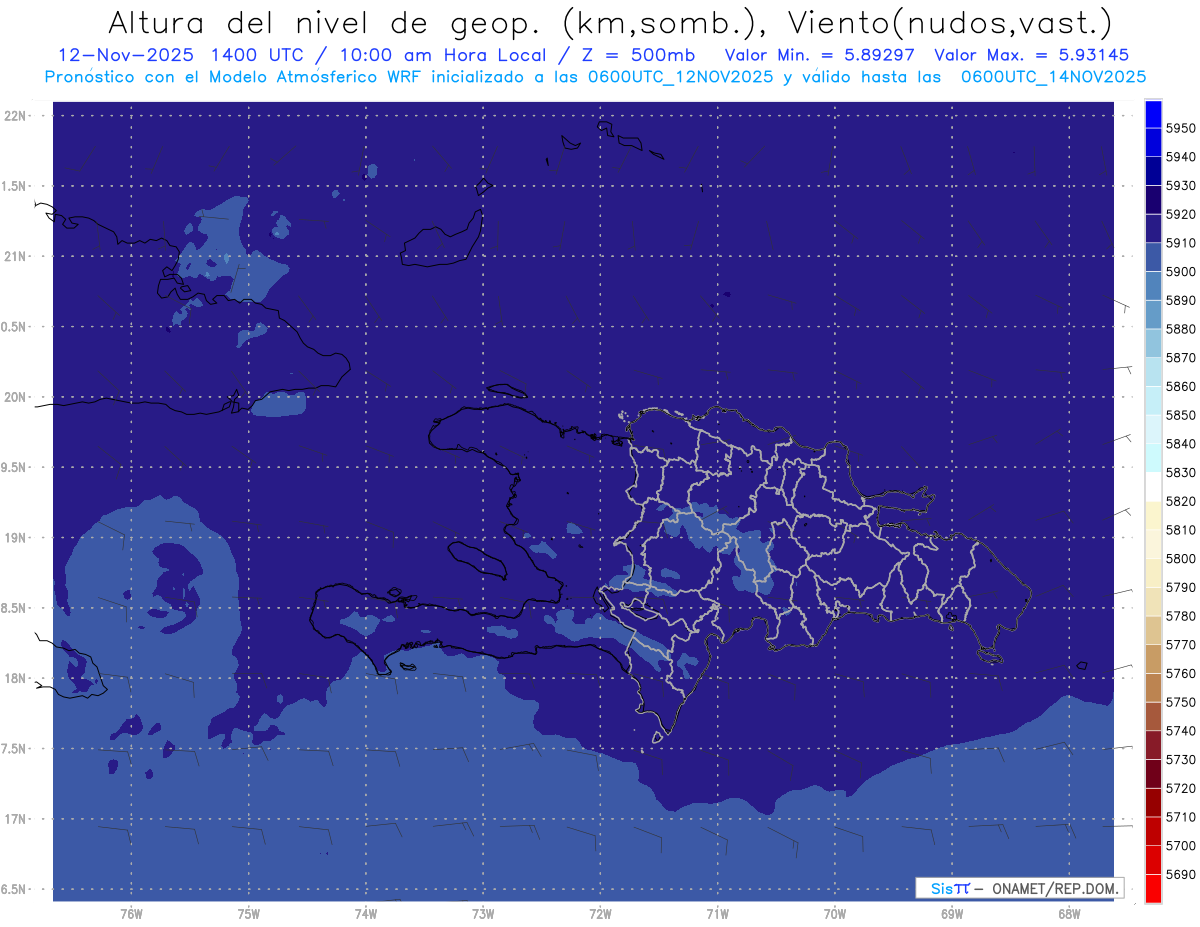Click the '22N' latitude label
Screen dimensions: 1200x927
(17, 116)
